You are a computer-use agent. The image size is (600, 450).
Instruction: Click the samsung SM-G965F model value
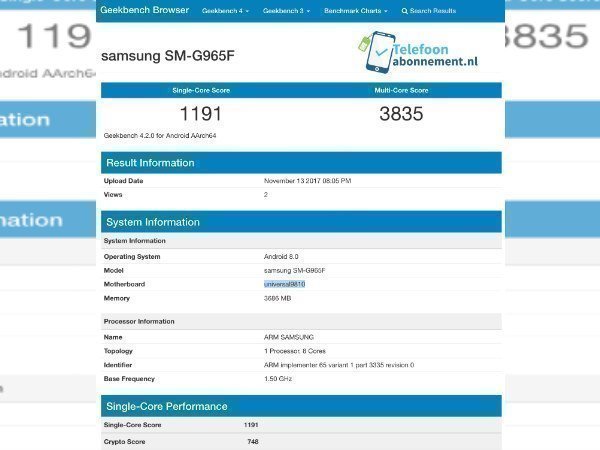pos(294,271)
